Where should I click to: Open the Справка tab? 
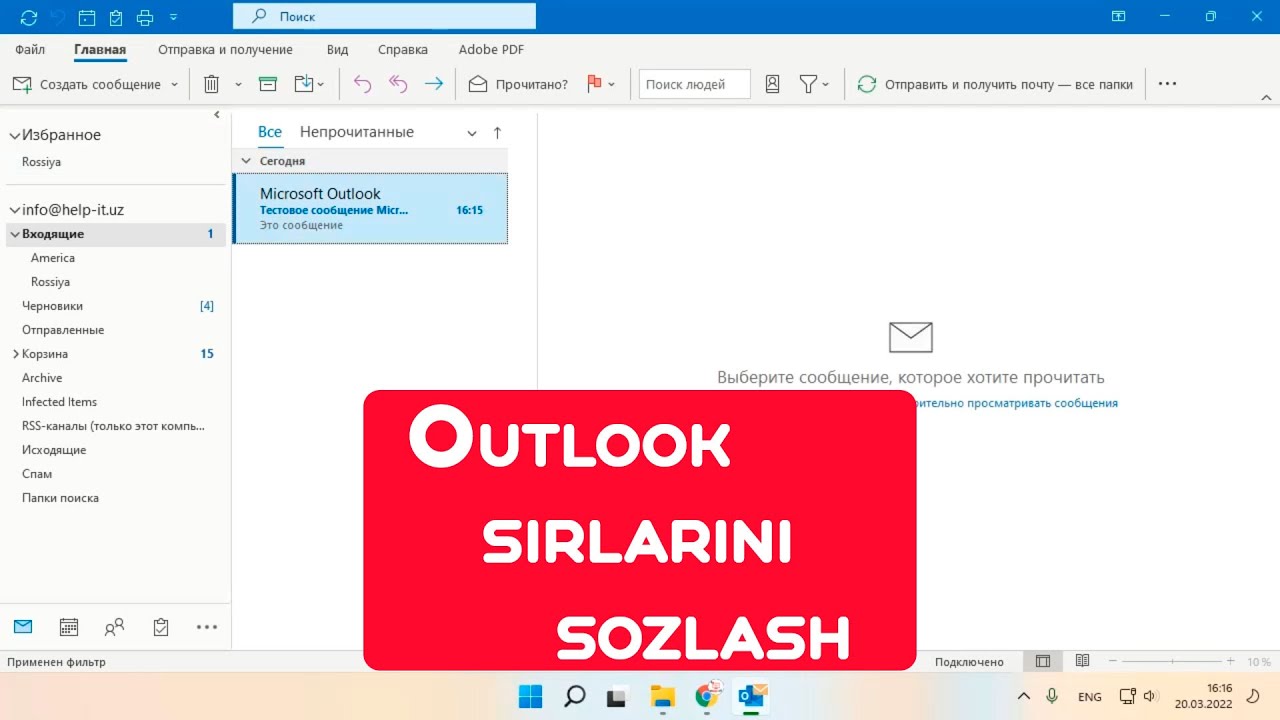pyautogui.click(x=403, y=49)
